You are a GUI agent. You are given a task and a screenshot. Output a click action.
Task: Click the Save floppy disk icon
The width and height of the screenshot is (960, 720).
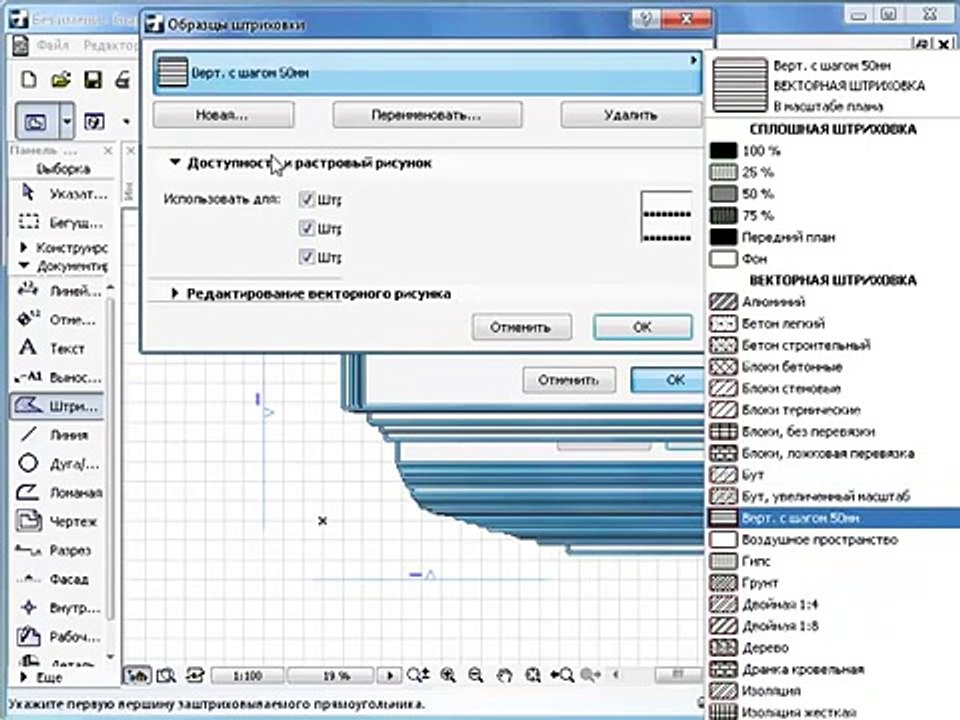coord(93,80)
